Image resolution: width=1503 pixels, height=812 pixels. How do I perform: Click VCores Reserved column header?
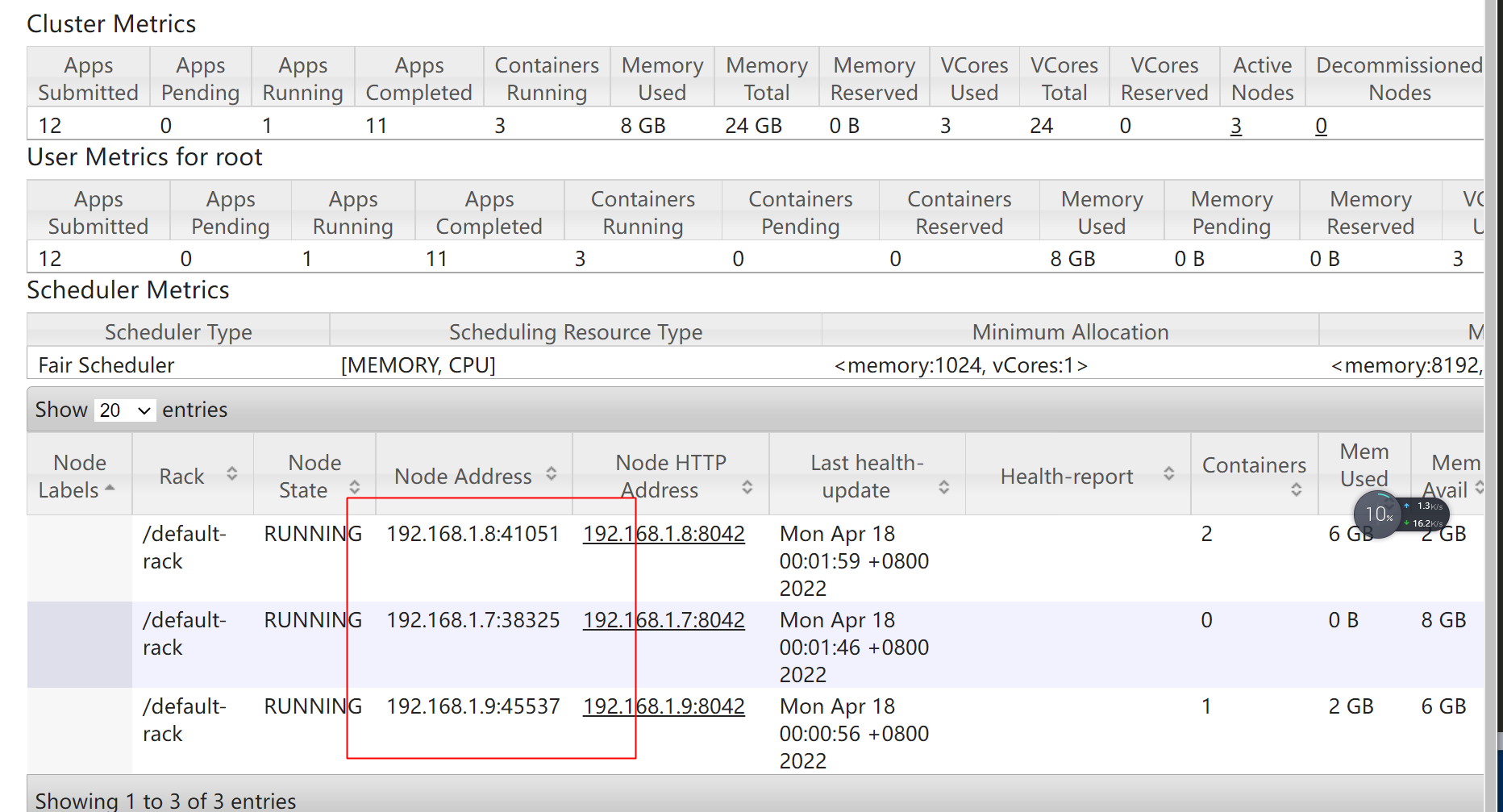pyautogui.click(x=1164, y=79)
